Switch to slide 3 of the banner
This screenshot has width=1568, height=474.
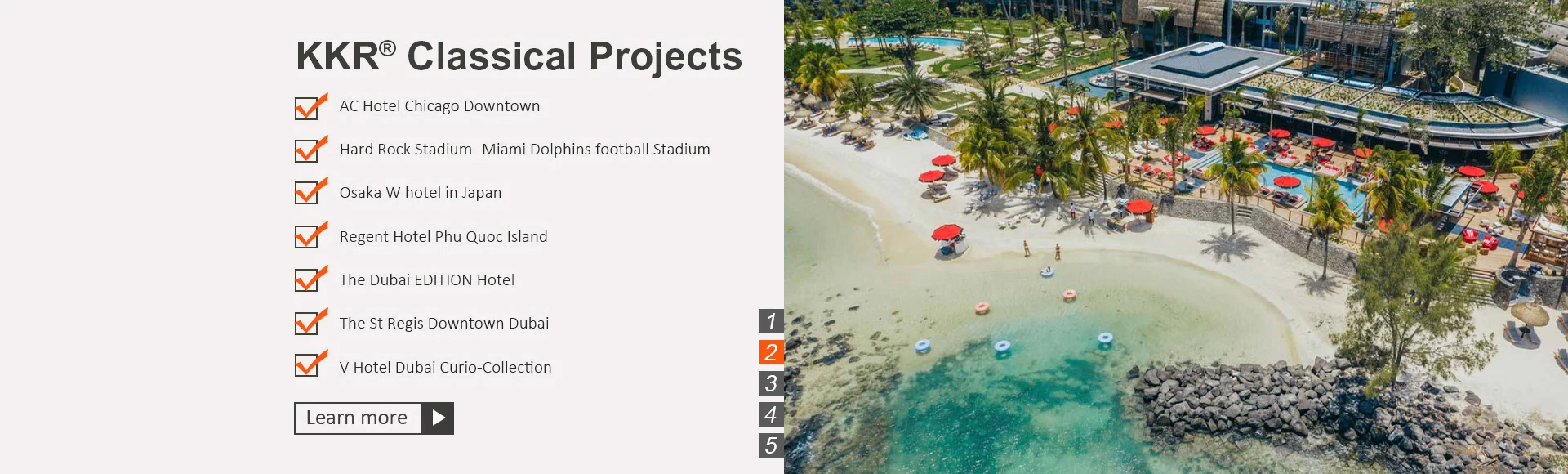point(771,383)
